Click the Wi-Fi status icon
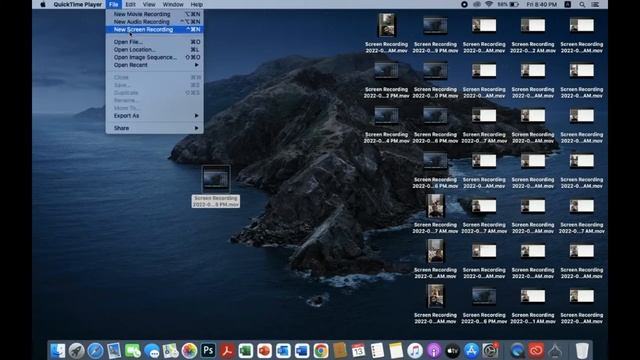 coord(489,4)
